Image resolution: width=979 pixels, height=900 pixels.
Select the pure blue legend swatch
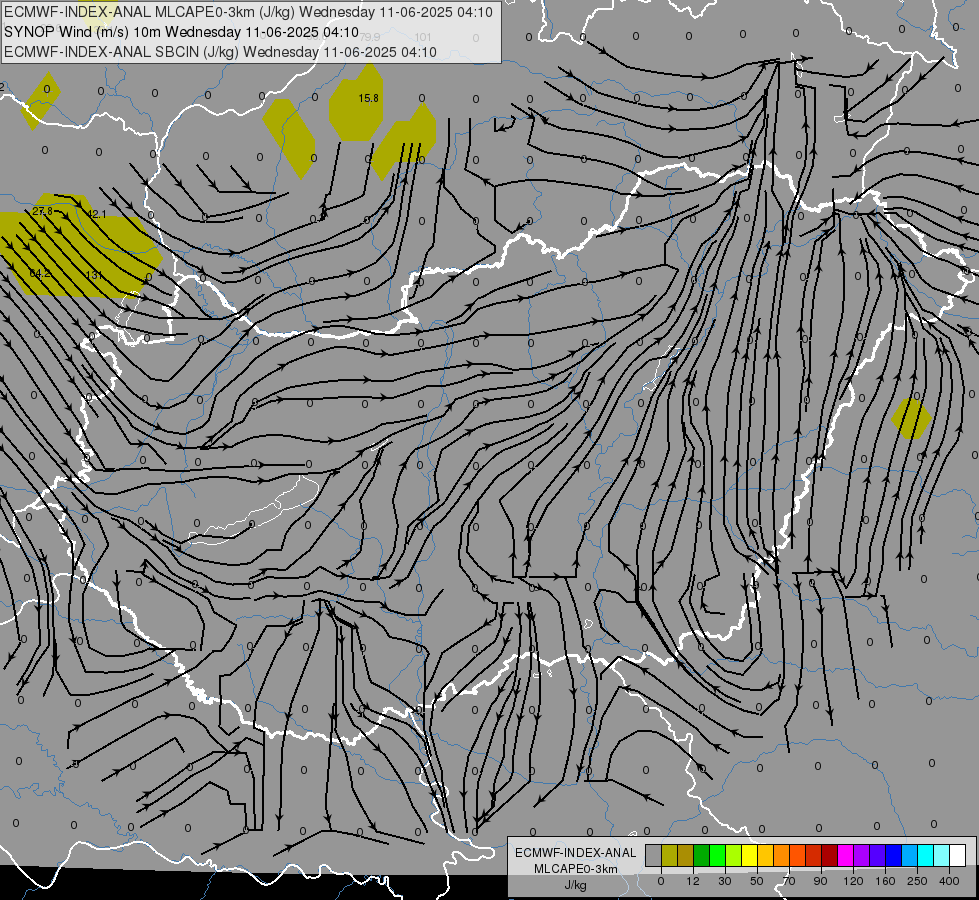tap(894, 856)
